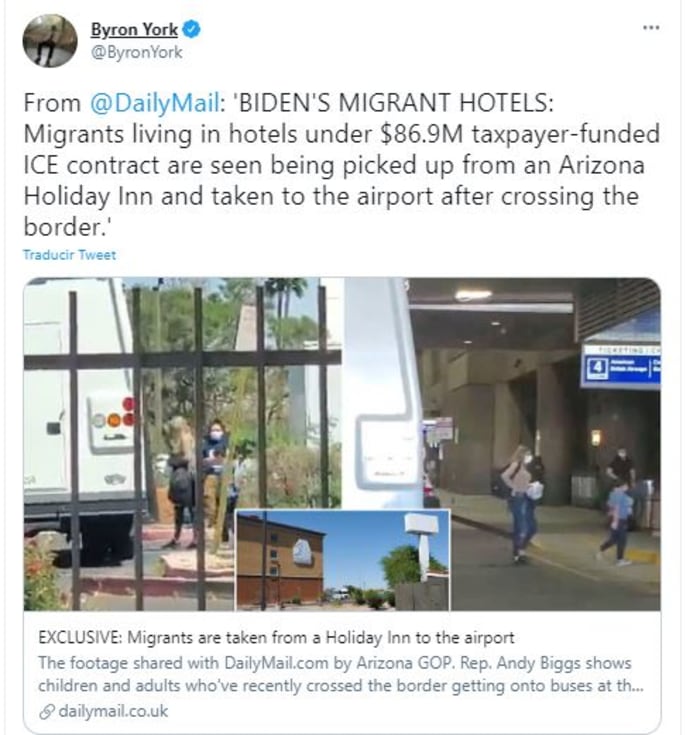Click the Byron York display name

coord(134,30)
